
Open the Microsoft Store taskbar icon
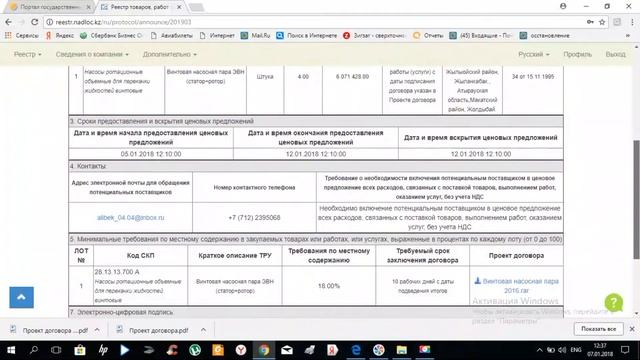[x=80, y=350]
